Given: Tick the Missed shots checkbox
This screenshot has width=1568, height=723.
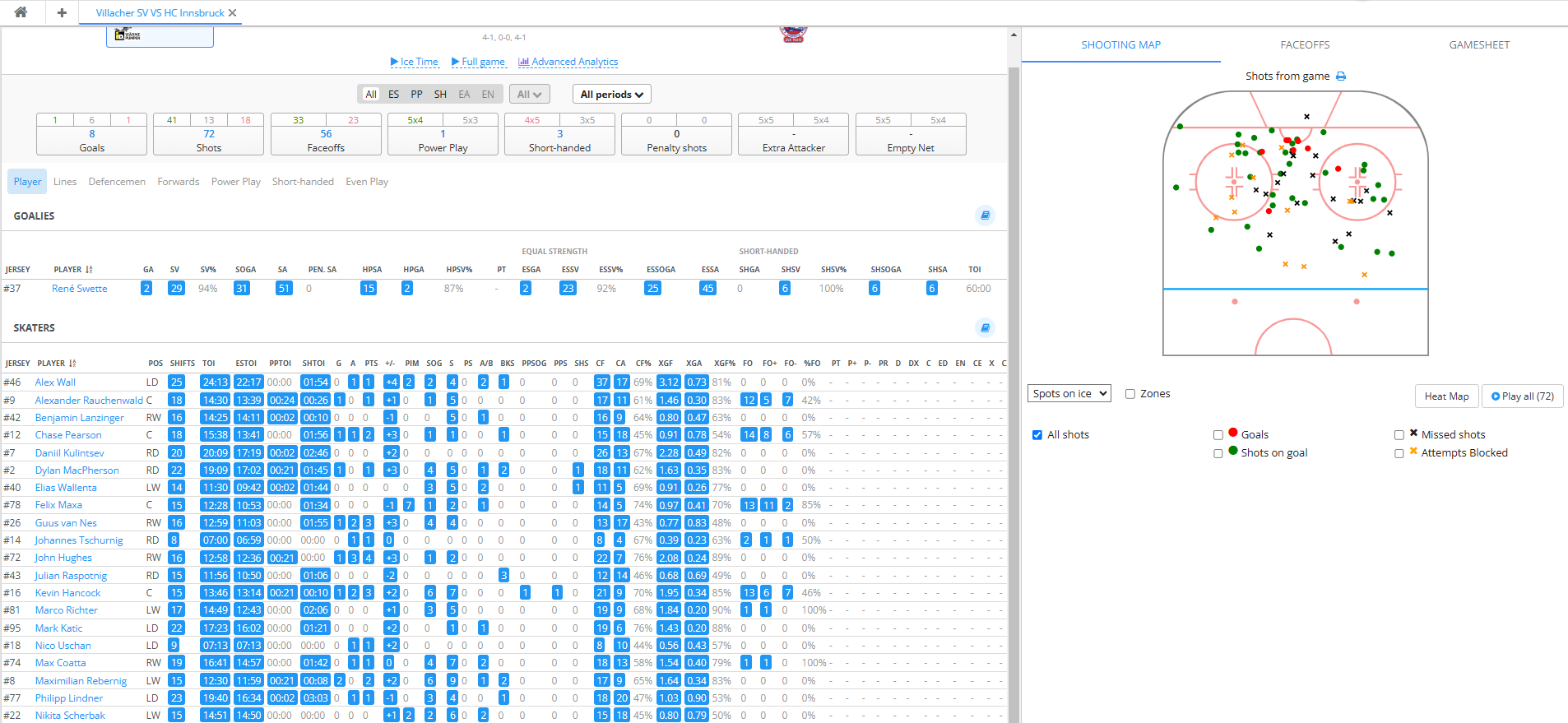Looking at the screenshot, I should (1399, 435).
